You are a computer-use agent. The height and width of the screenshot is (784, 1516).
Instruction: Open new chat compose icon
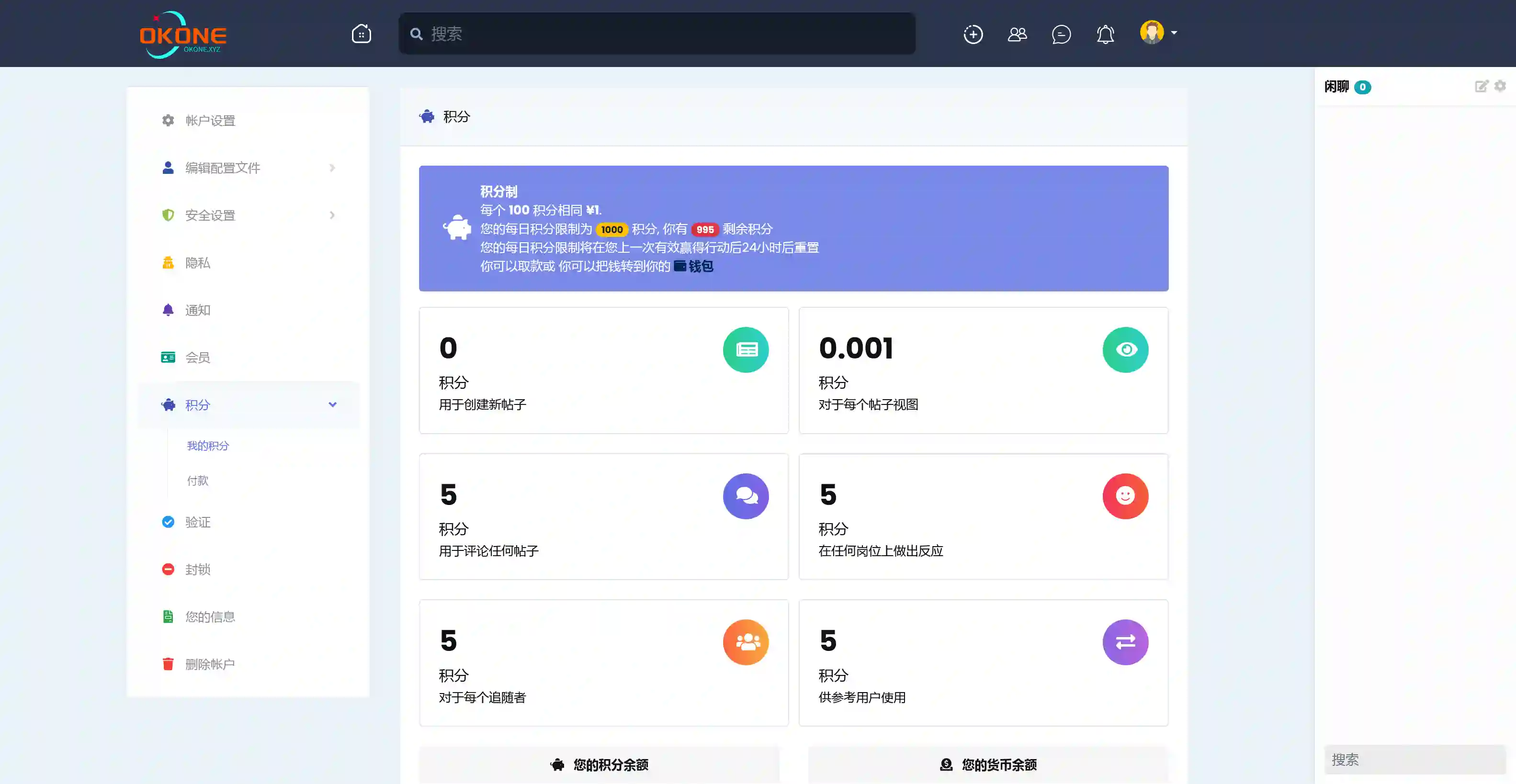(x=1481, y=87)
